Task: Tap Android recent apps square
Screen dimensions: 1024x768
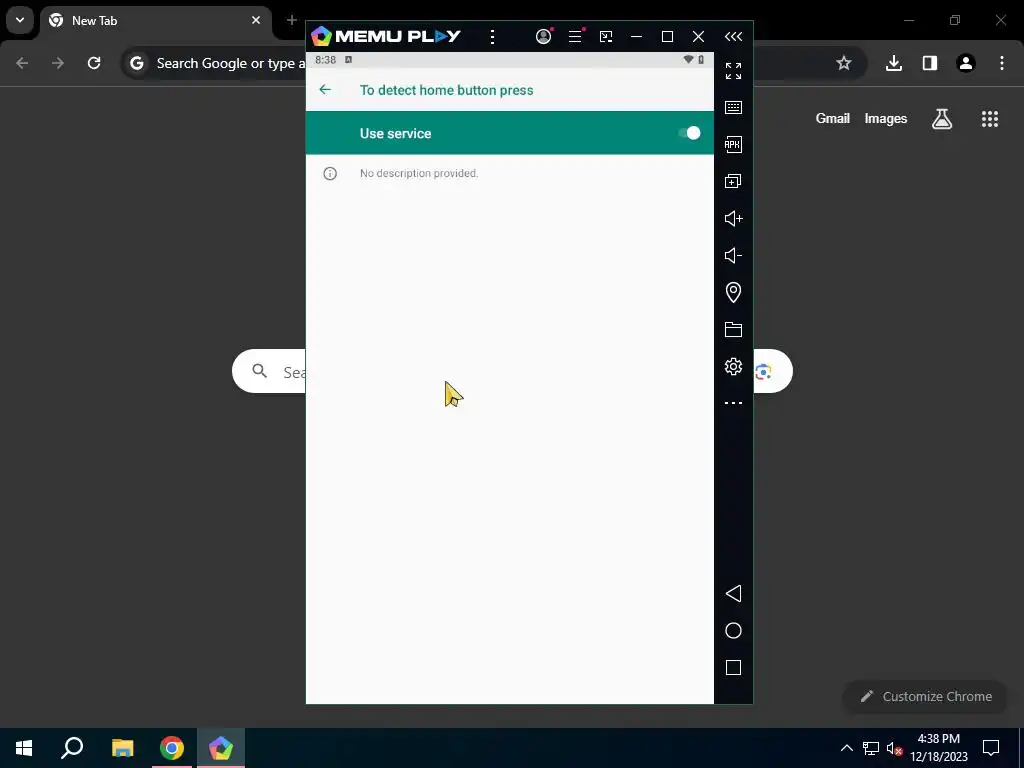Action: pos(733,667)
